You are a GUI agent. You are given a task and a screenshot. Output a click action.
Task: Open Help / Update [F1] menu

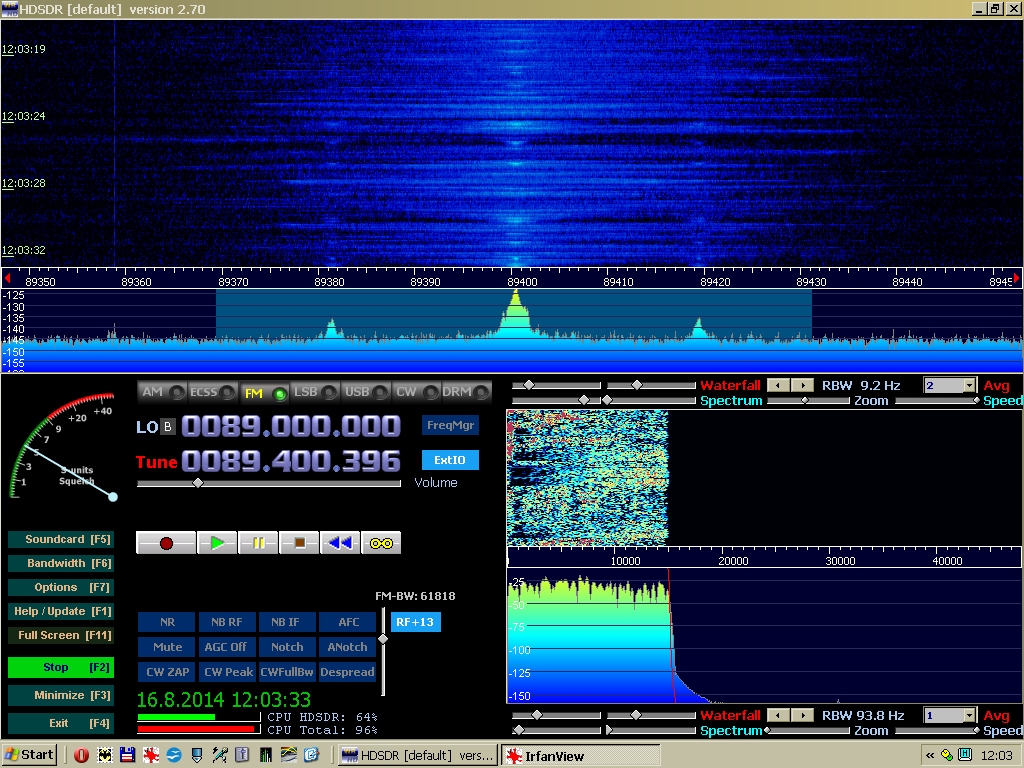[x=61, y=612]
